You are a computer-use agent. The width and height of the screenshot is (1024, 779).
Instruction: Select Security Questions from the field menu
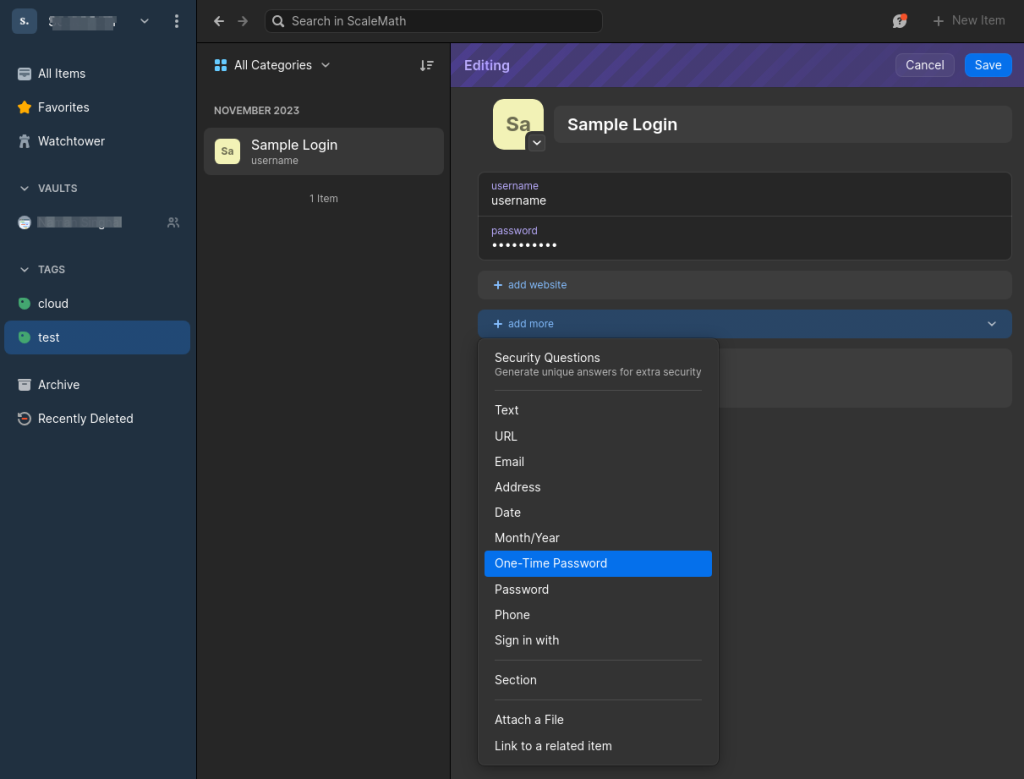[547, 357]
